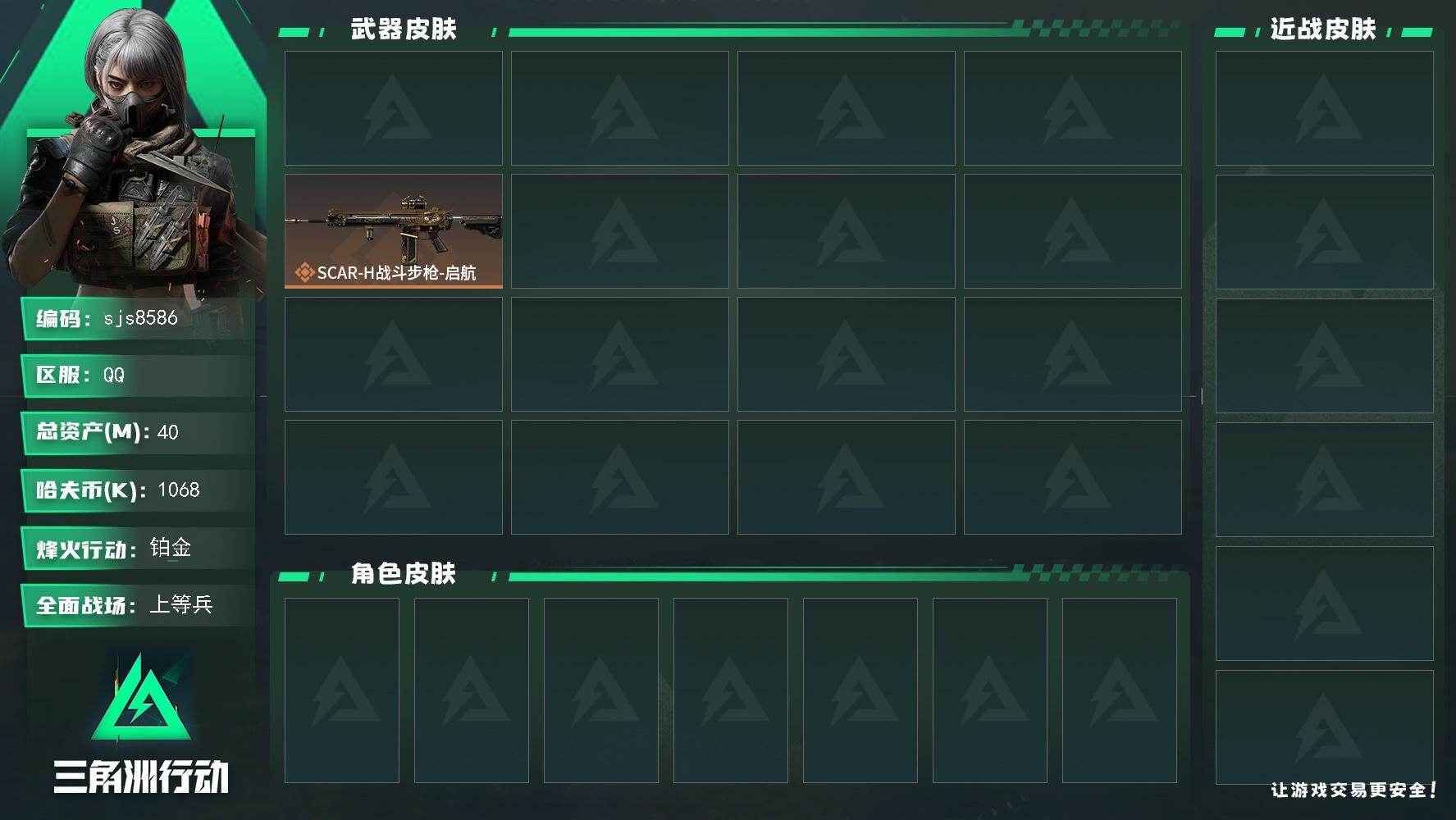Click the 三角洲行动 title text
The width and height of the screenshot is (1456, 820).
click(141, 777)
